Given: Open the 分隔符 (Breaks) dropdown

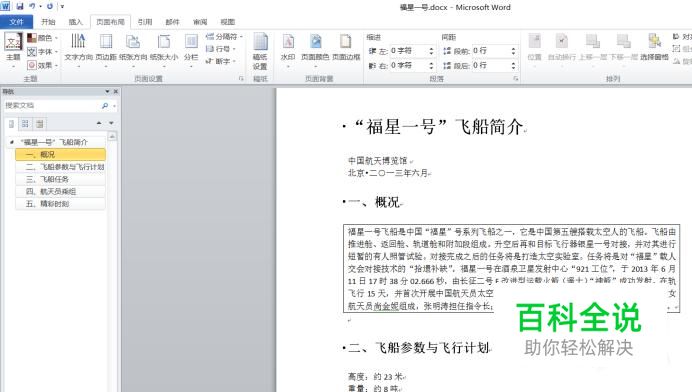Looking at the screenshot, I should coord(224,37).
